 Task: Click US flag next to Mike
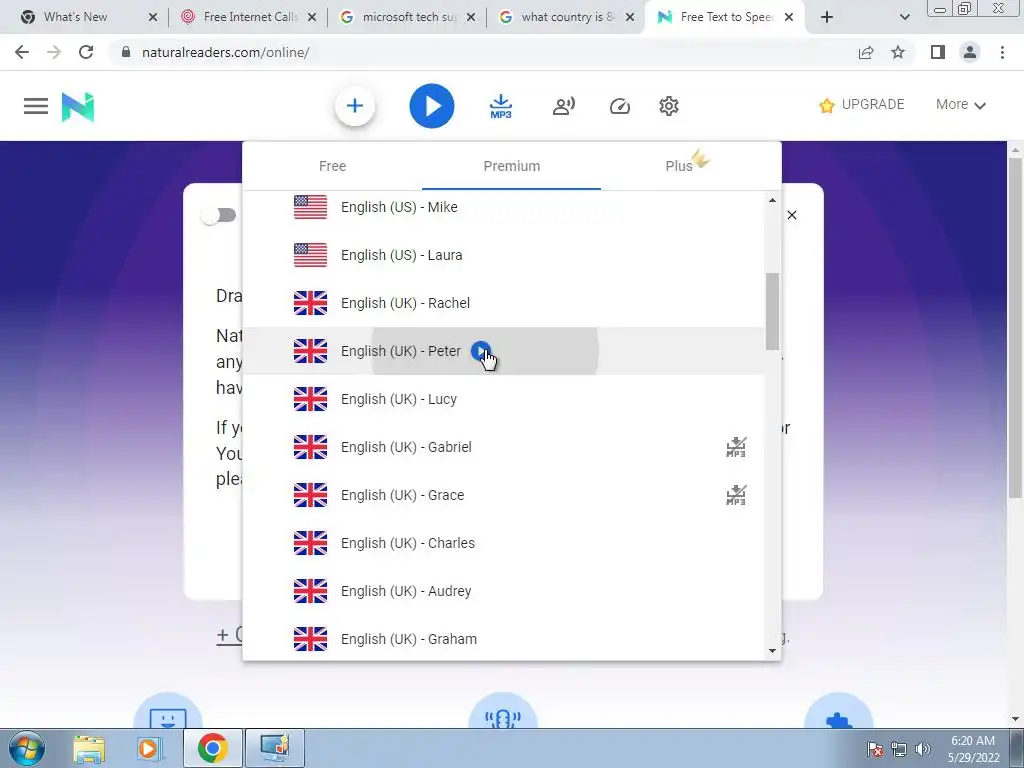click(310, 207)
